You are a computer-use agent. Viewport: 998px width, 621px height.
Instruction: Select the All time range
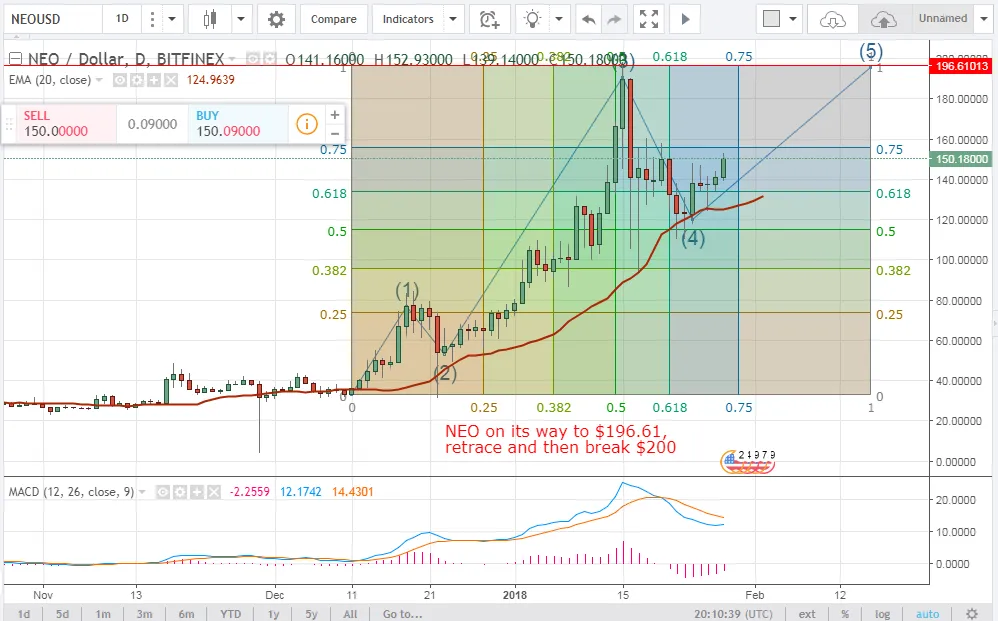pos(350,614)
